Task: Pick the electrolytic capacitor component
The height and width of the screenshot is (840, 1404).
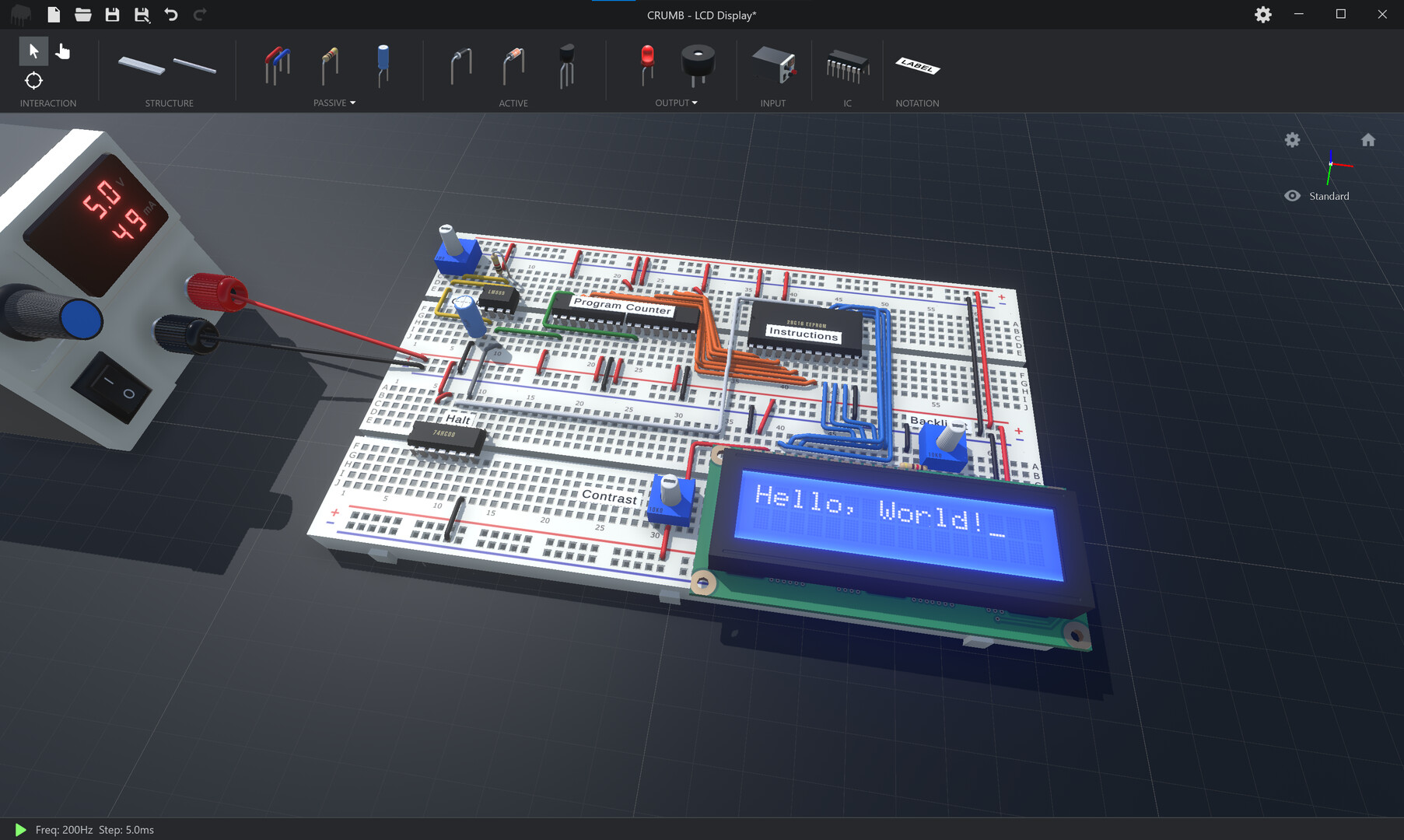Action: pos(382,66)
